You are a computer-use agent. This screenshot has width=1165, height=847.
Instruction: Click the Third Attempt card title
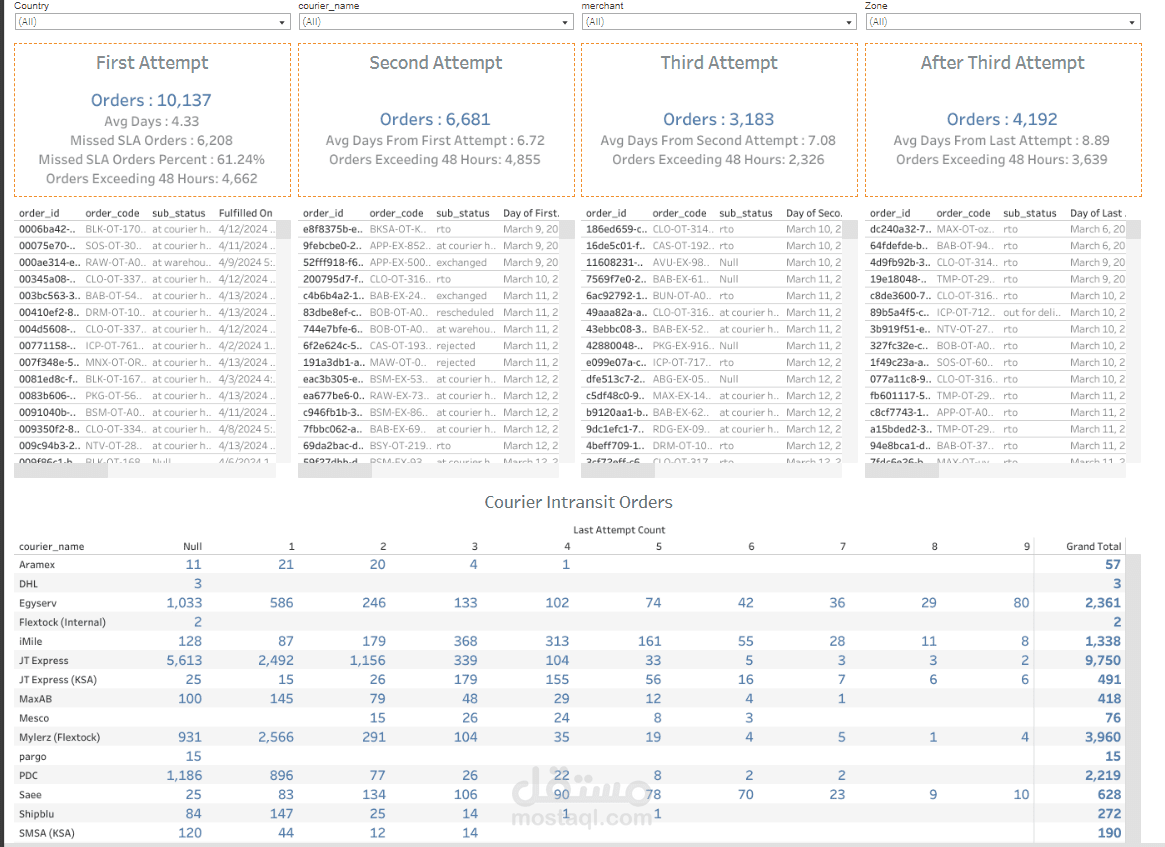coord(719,63)
